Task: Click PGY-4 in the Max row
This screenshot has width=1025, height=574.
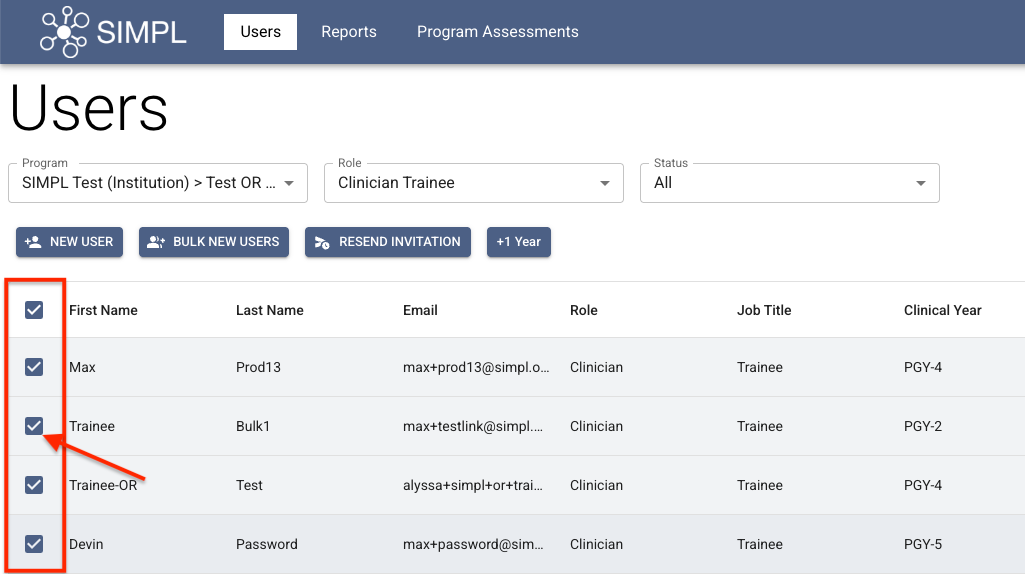Action: point(923,367)
